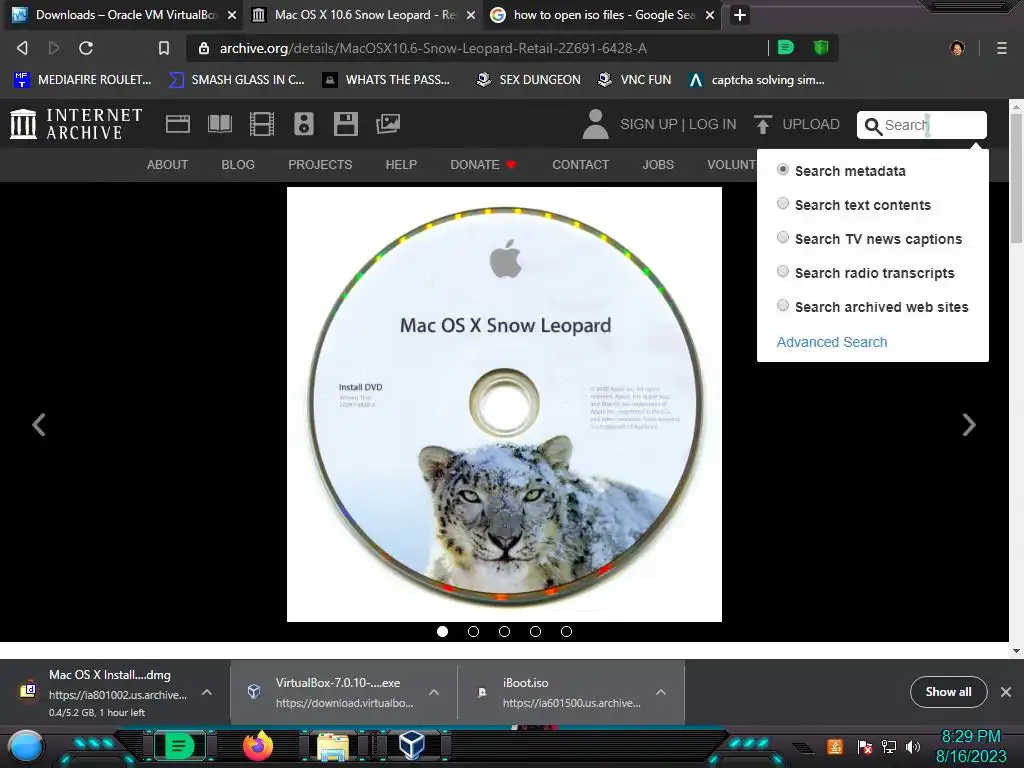Viewport: 1024px width, 768px height.
Task: Click the page vertical scrollbar thumb
Action: [1016, 178]
